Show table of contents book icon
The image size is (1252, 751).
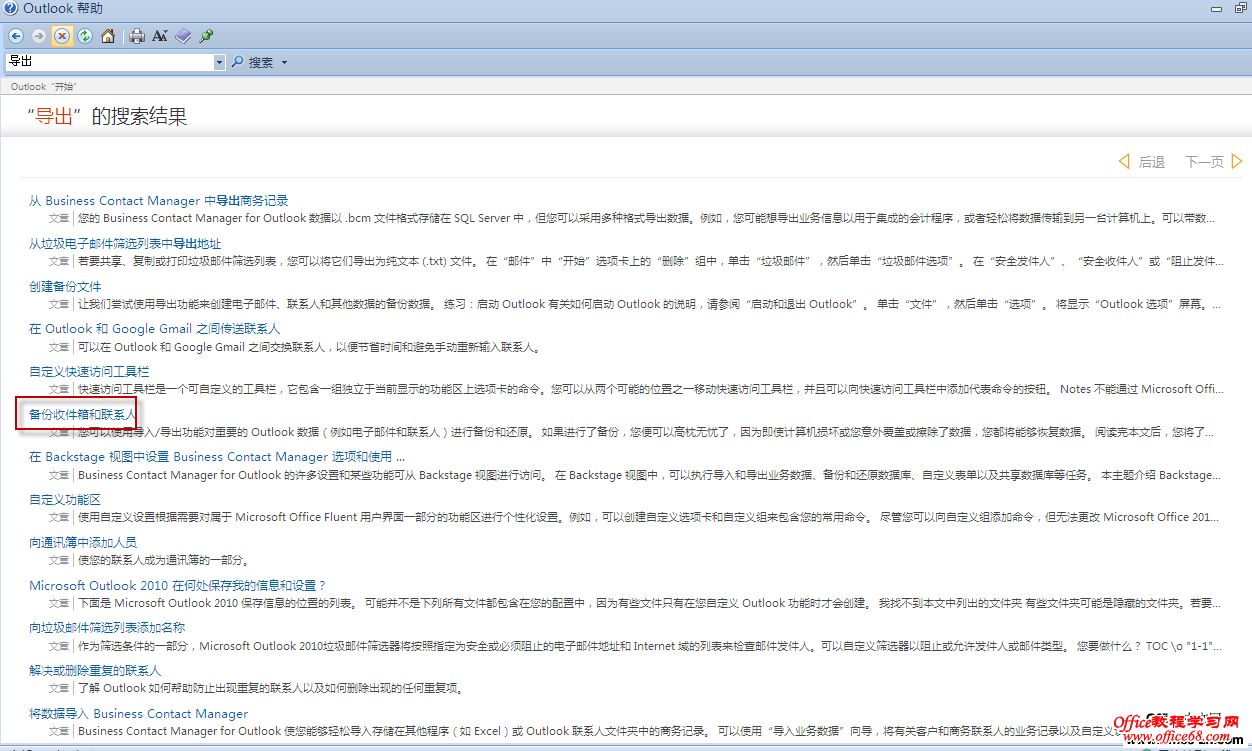(183, 36)
